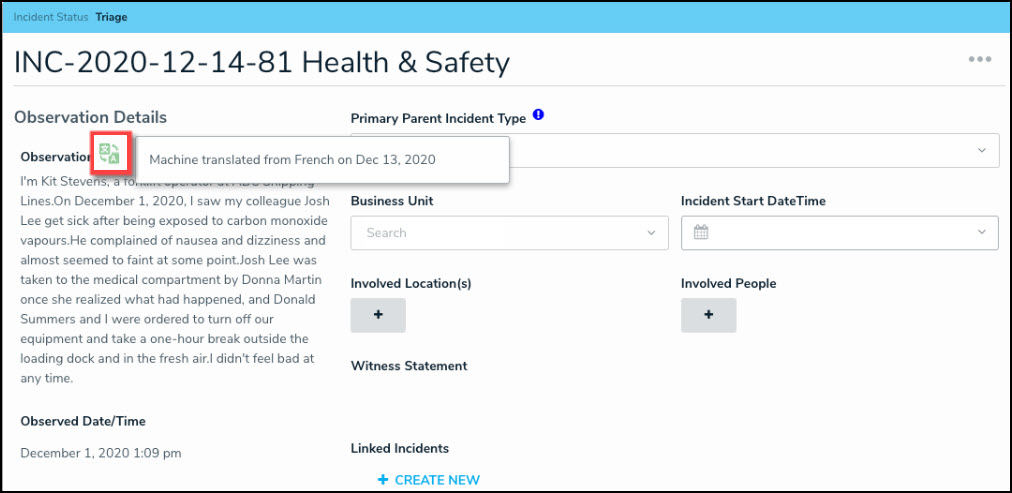The image size is (1012, 493).
Task: Click the plus icon beside CREATE NEW
Action: pos(382,480)
